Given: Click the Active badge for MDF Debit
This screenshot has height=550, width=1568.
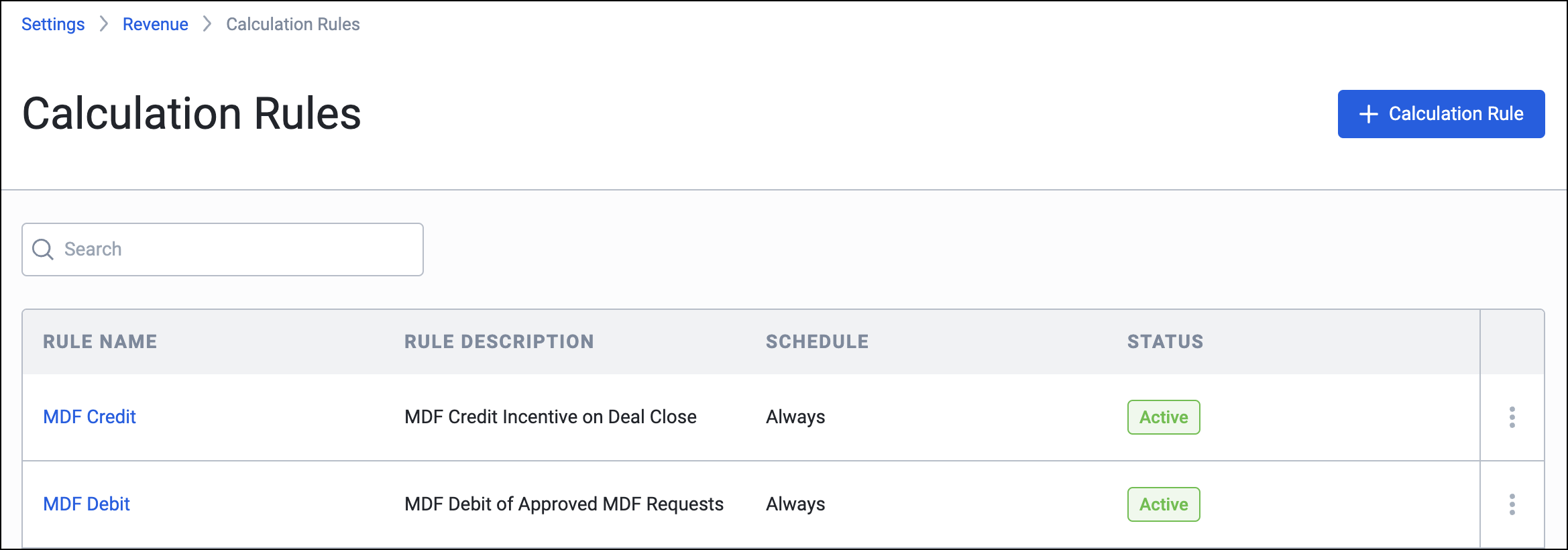Looking at the screenshot, I should (x=1164, y=504).
